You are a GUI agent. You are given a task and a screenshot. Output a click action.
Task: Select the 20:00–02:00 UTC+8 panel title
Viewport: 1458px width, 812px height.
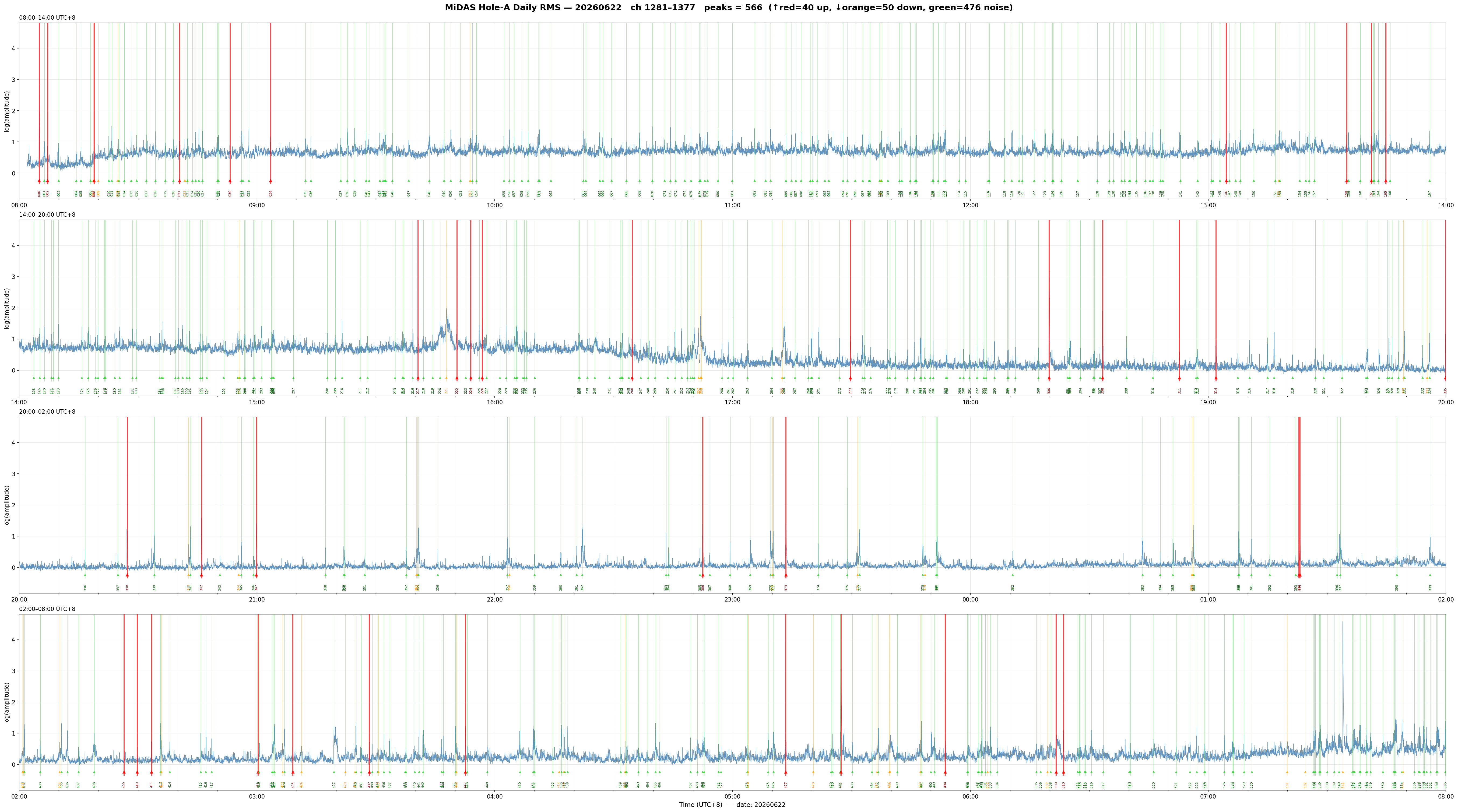(47, 412)
